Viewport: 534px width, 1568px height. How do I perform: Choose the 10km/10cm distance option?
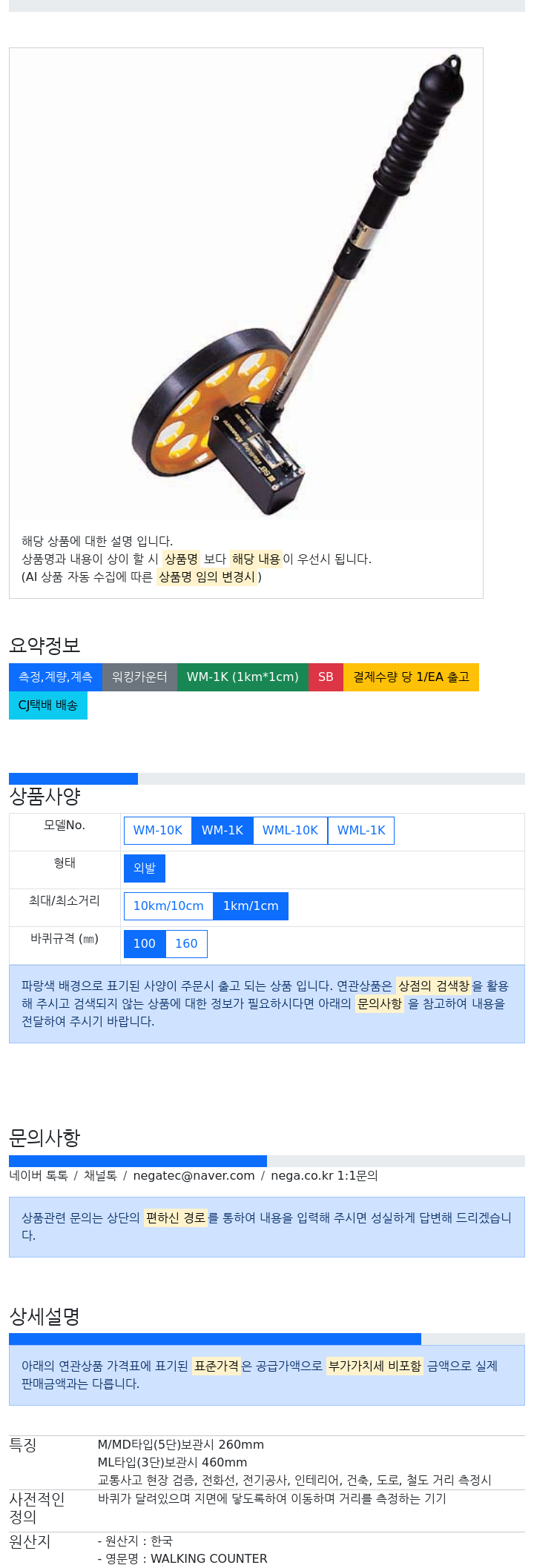coord(168,906)
